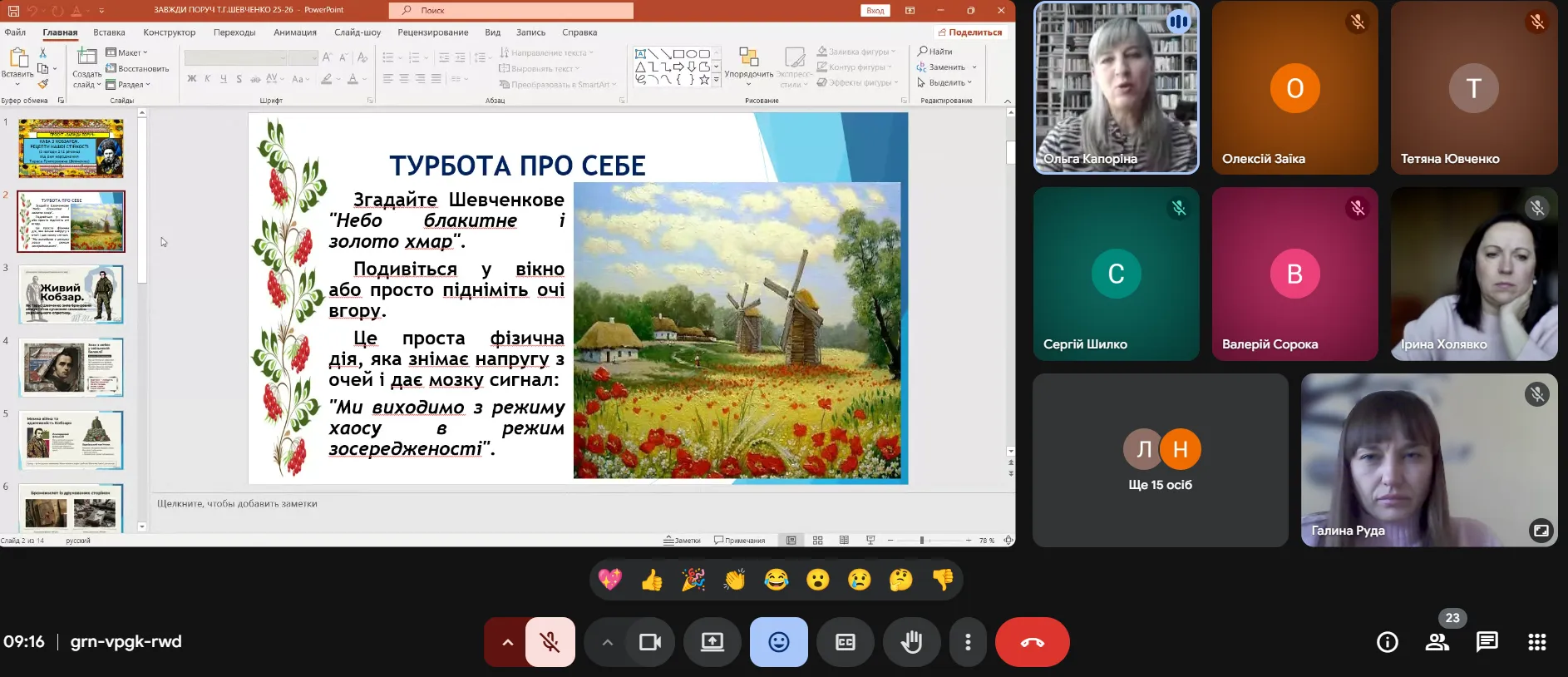Click the Поделиться share button
The height and width of the screenshot is (677, 1568).
coord(969,32)
